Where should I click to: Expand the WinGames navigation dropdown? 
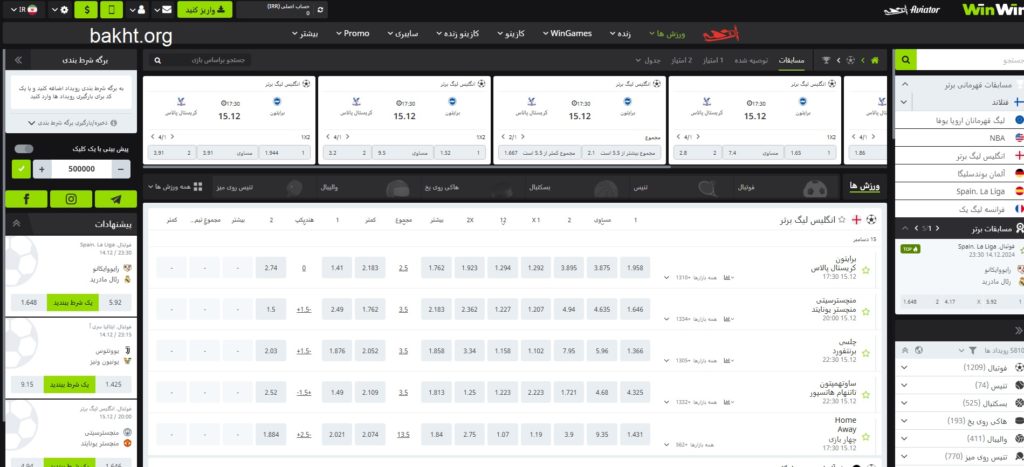point(567,33)
